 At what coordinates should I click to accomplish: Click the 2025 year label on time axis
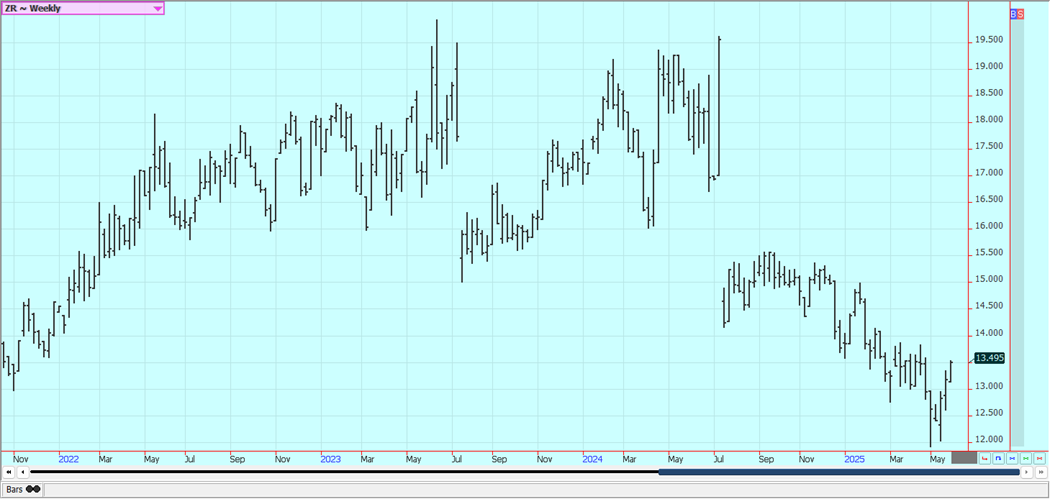click(854, 459)
